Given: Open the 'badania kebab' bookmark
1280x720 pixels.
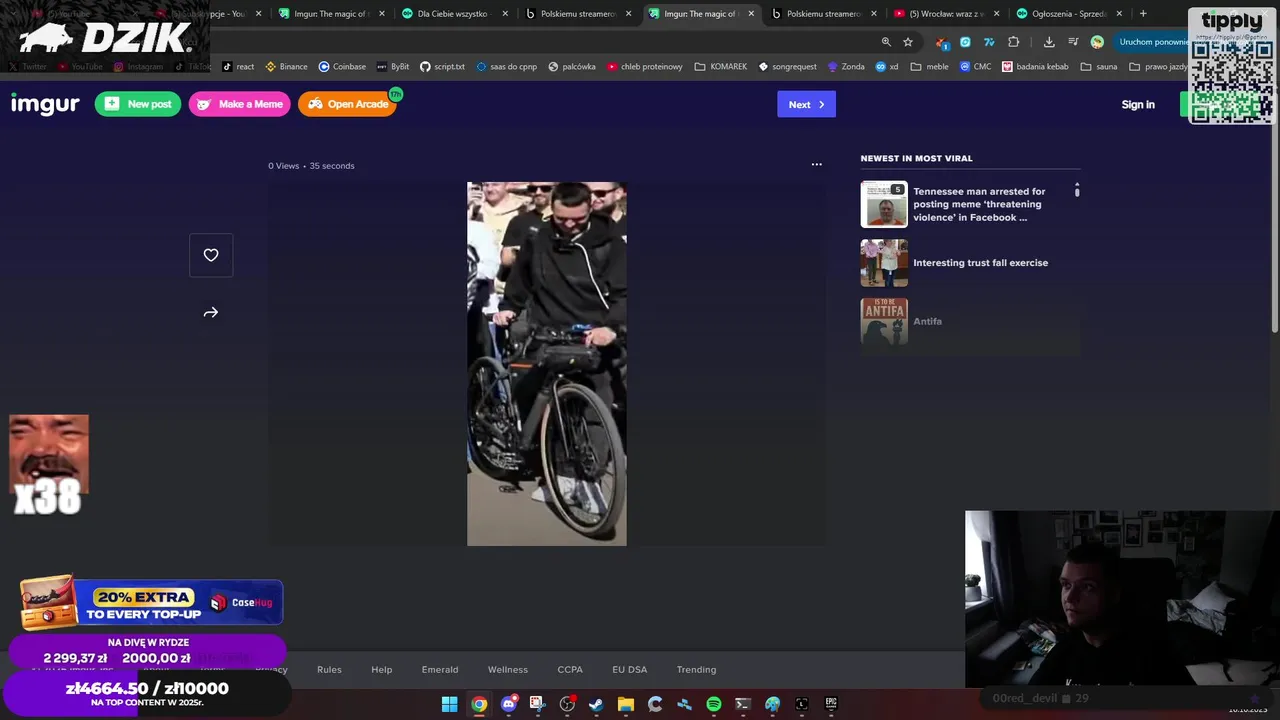Looking at the screenshot, I should click(1035, 67).
